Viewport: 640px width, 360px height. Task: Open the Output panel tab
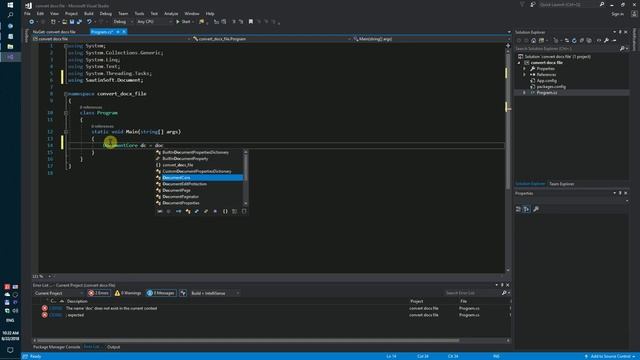pos(113,347)
